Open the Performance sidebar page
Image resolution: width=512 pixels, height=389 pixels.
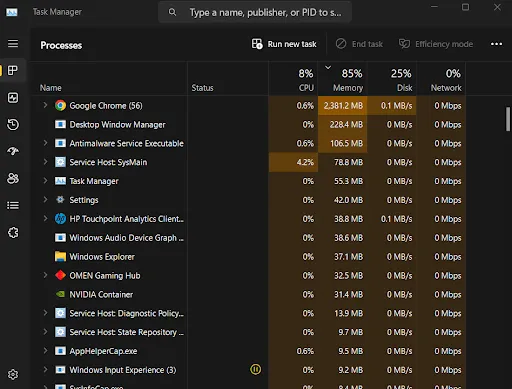(x=13, y=98)
